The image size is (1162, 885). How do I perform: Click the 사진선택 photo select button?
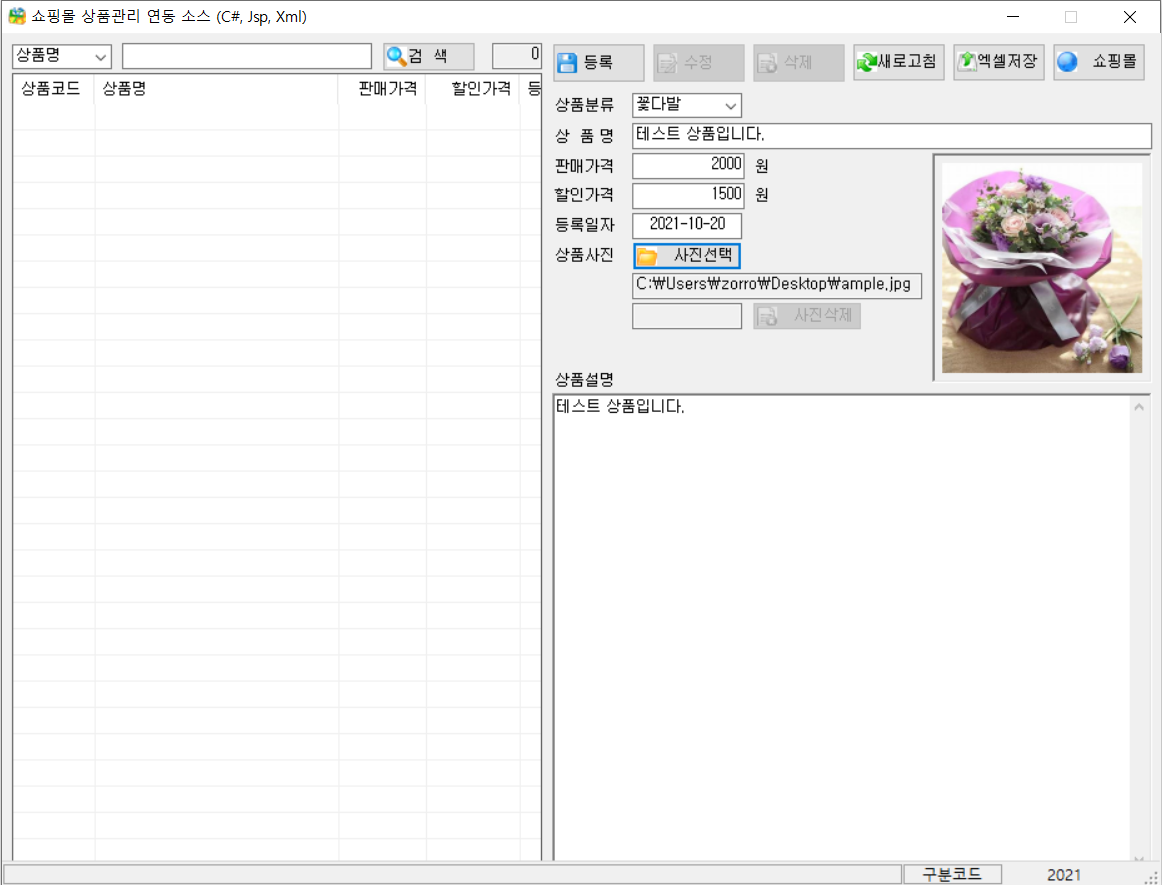[x=687, y=256]
